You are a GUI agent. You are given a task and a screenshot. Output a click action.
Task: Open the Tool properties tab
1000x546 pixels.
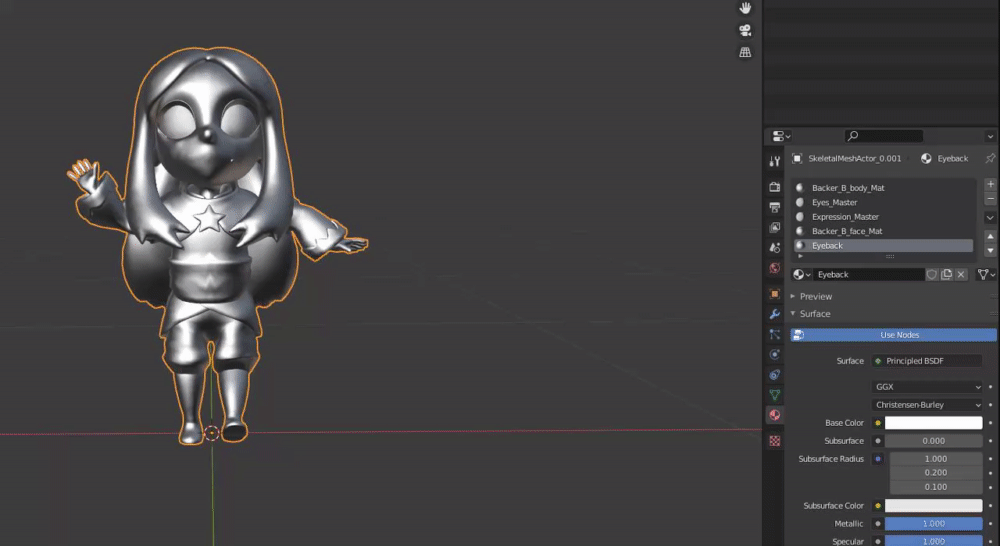point(774,161)
